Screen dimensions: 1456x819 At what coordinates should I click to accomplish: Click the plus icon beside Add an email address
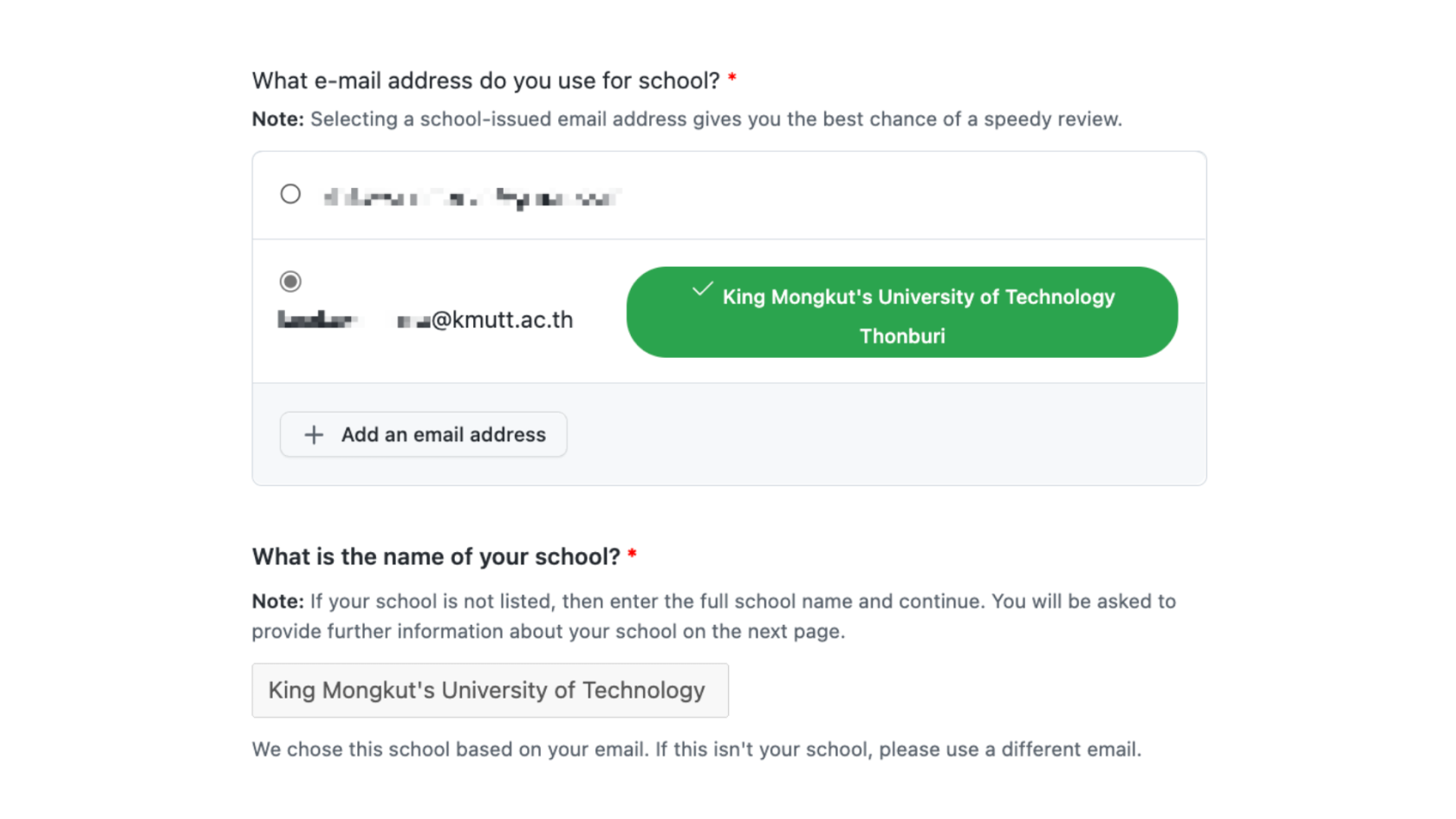coord(314,435)
